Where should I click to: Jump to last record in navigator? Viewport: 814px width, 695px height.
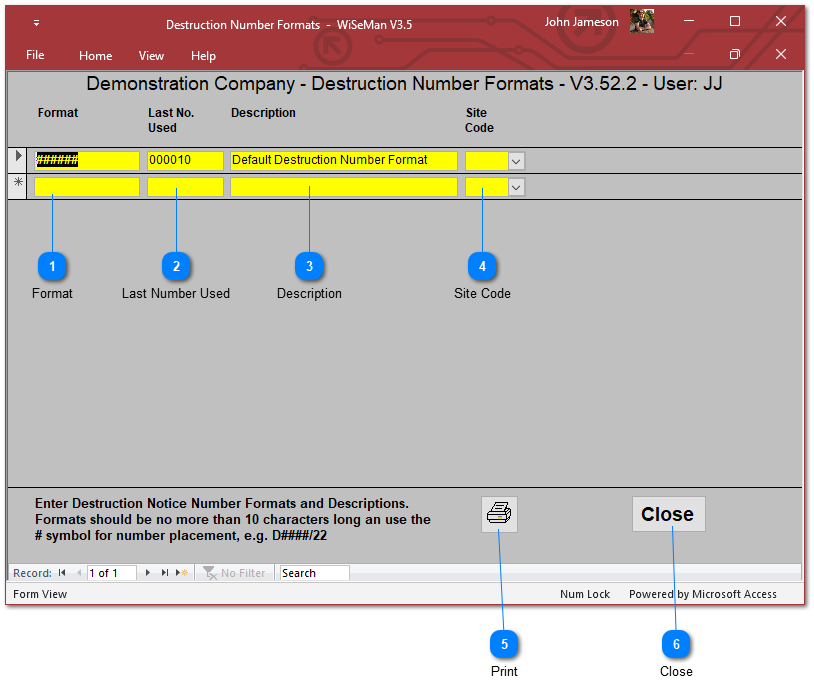[165, 573]
